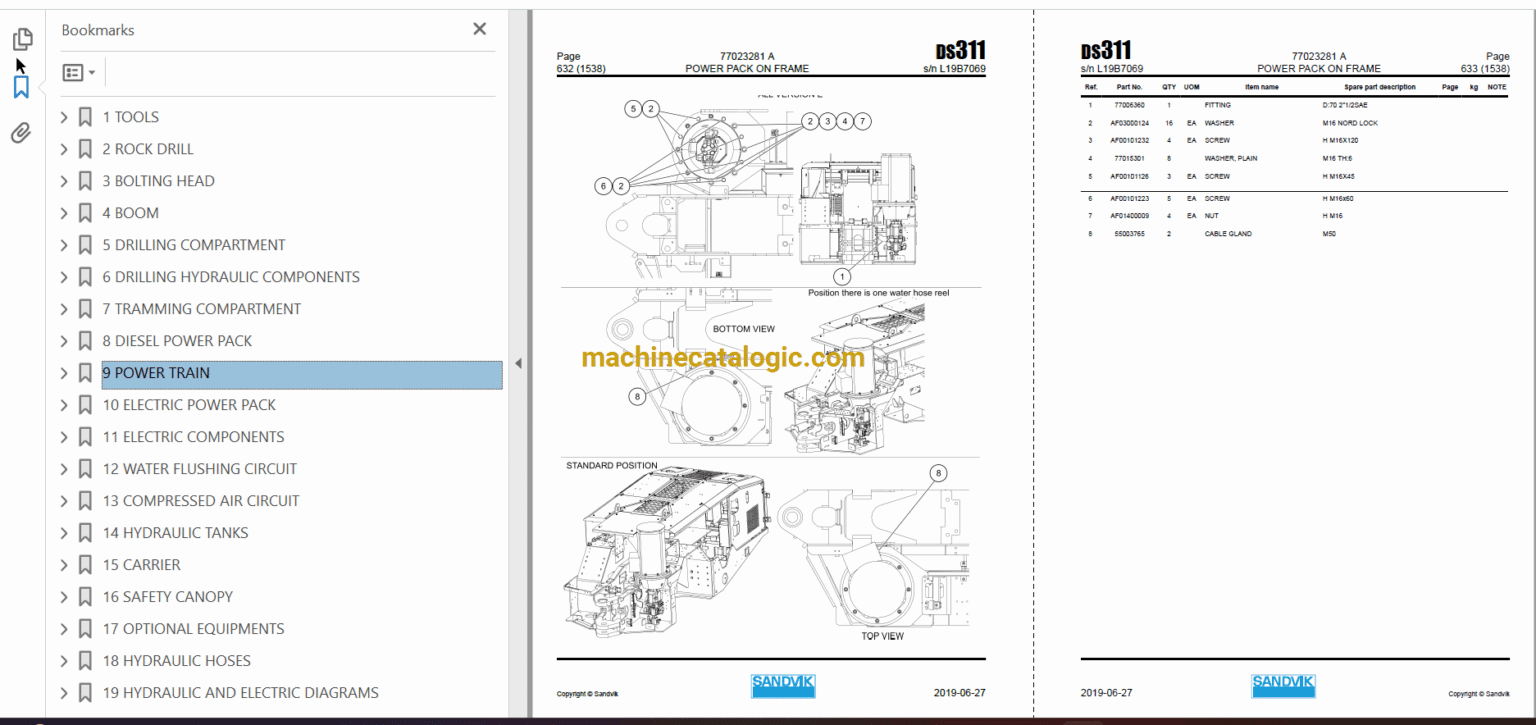Open the Page Thumbnails panel

[22, 38]
